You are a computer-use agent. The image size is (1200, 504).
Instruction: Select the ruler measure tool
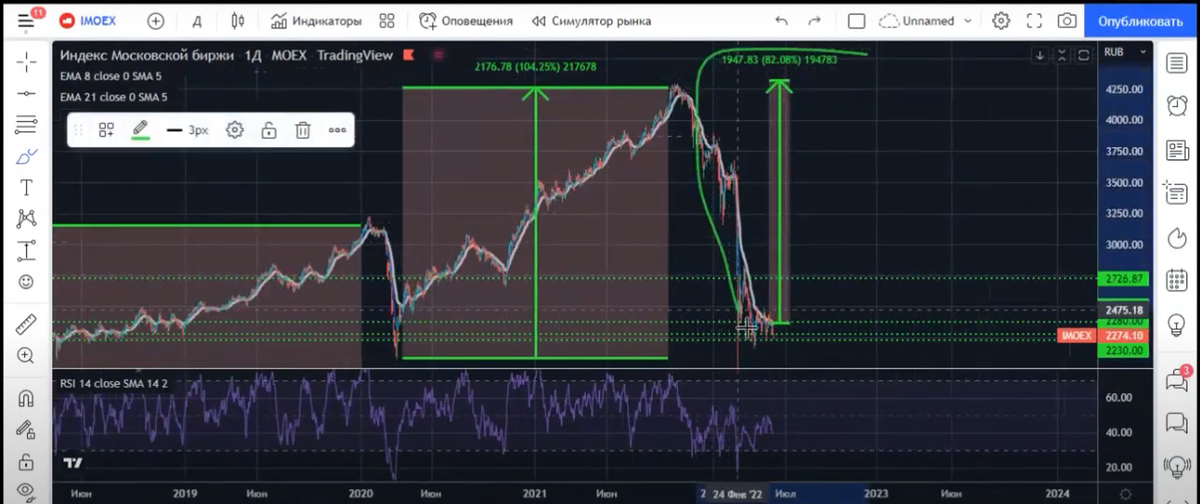[x=27, y=324]
